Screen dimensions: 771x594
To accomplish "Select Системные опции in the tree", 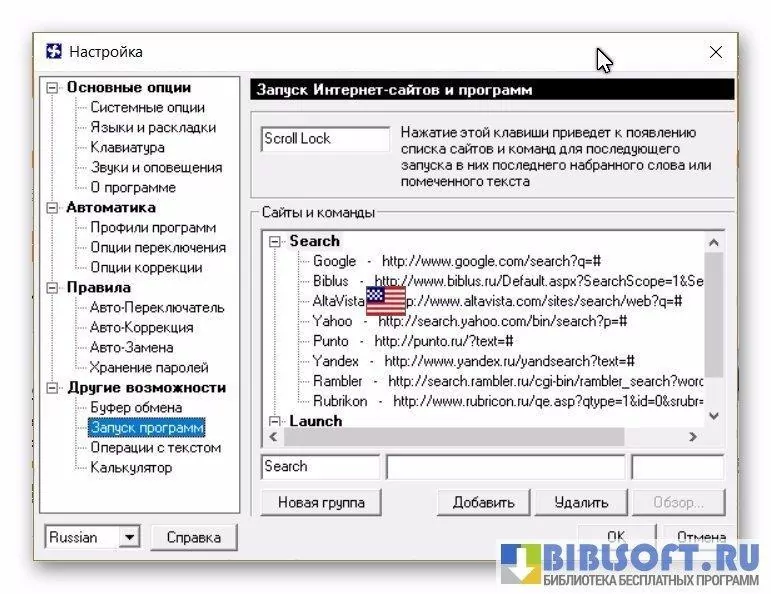I will coord(147,108).
